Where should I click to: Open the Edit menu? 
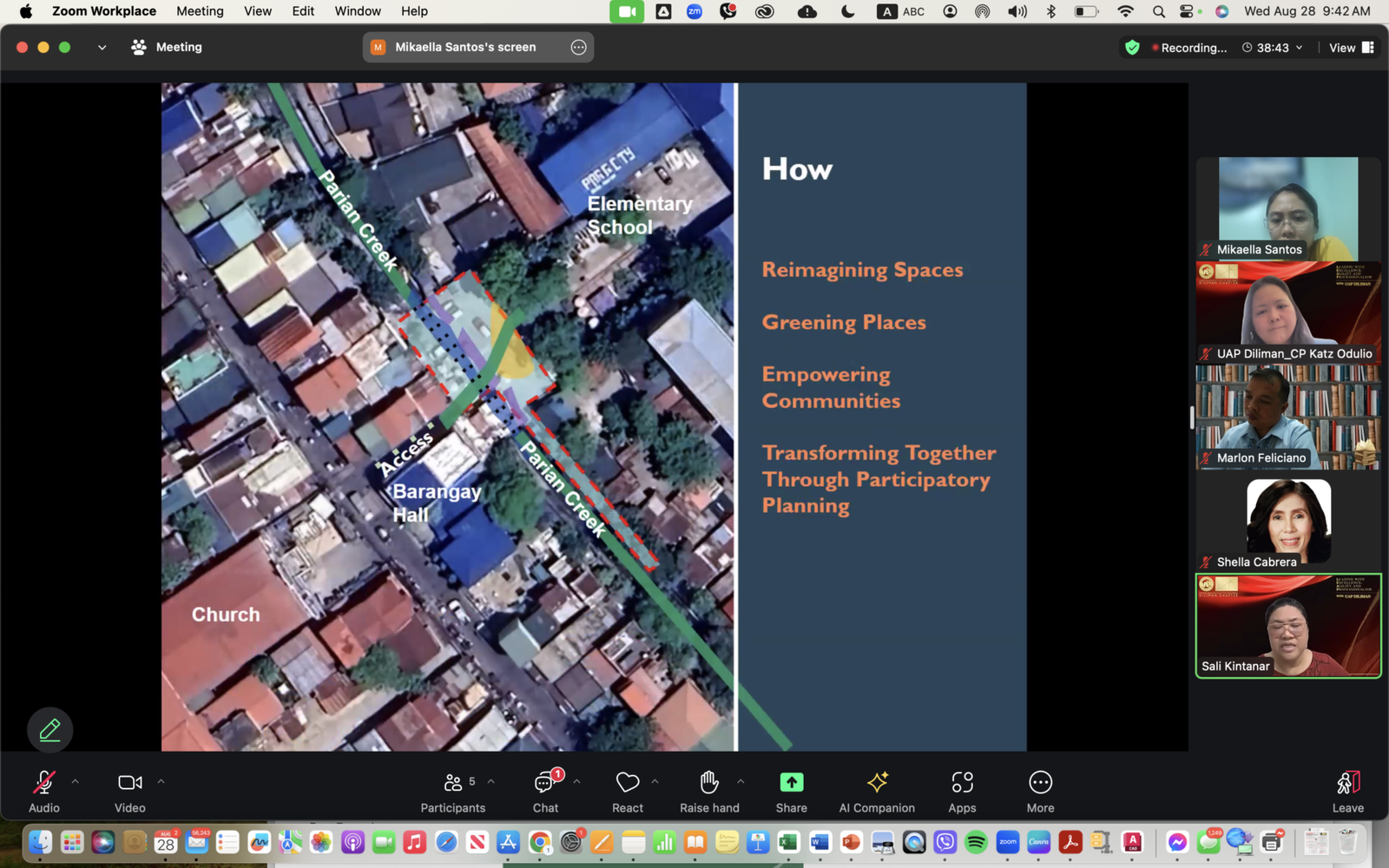(303, 11)
